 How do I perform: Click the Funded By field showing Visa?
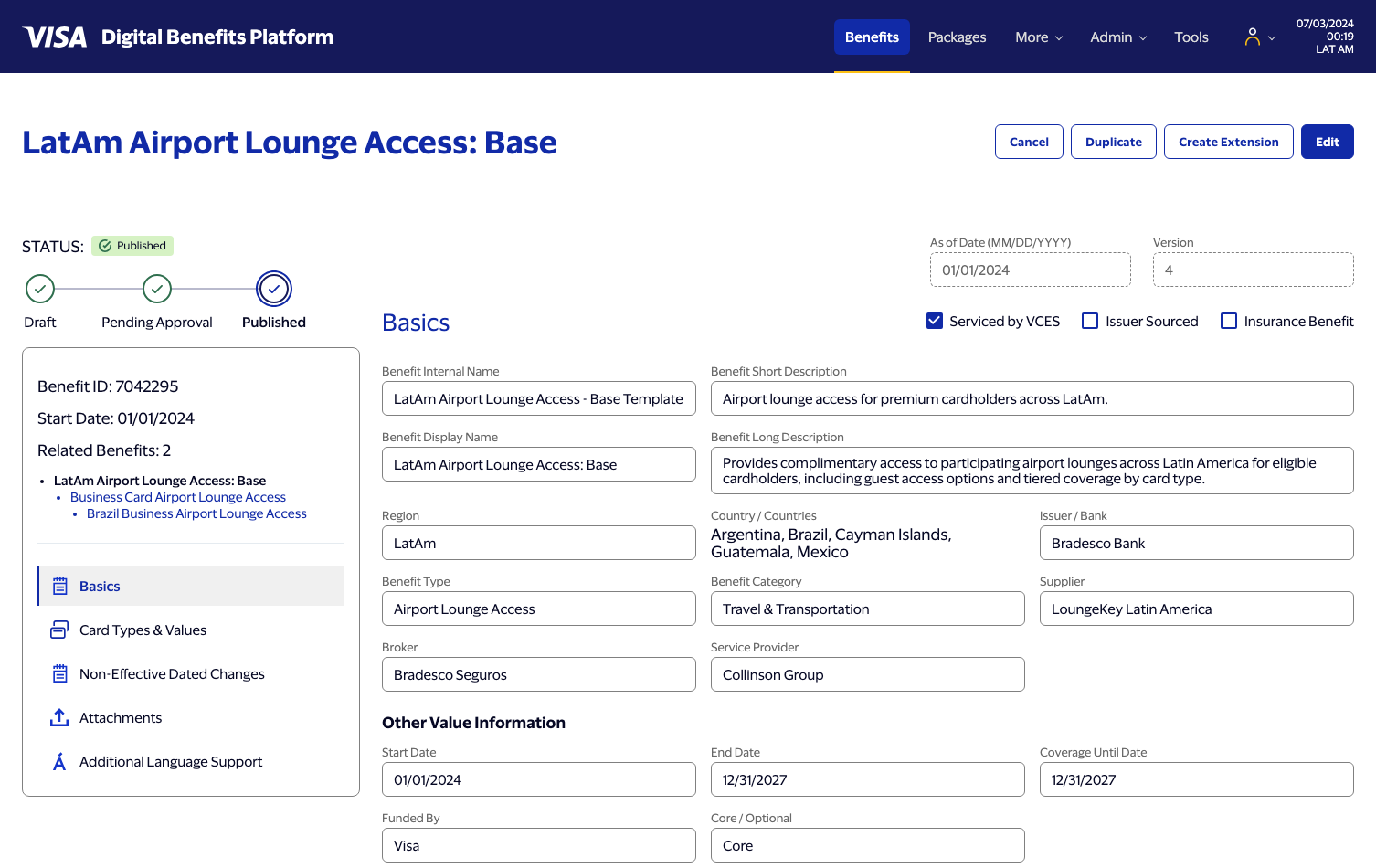click(x=539, y=845)
